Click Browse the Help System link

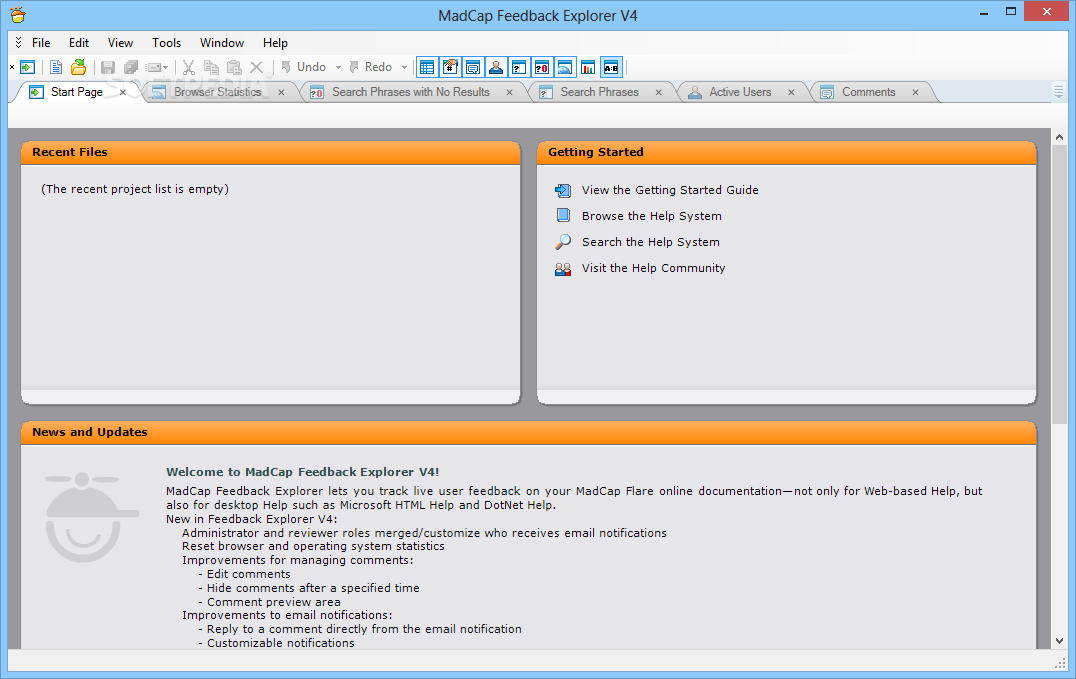coord(652,216)
